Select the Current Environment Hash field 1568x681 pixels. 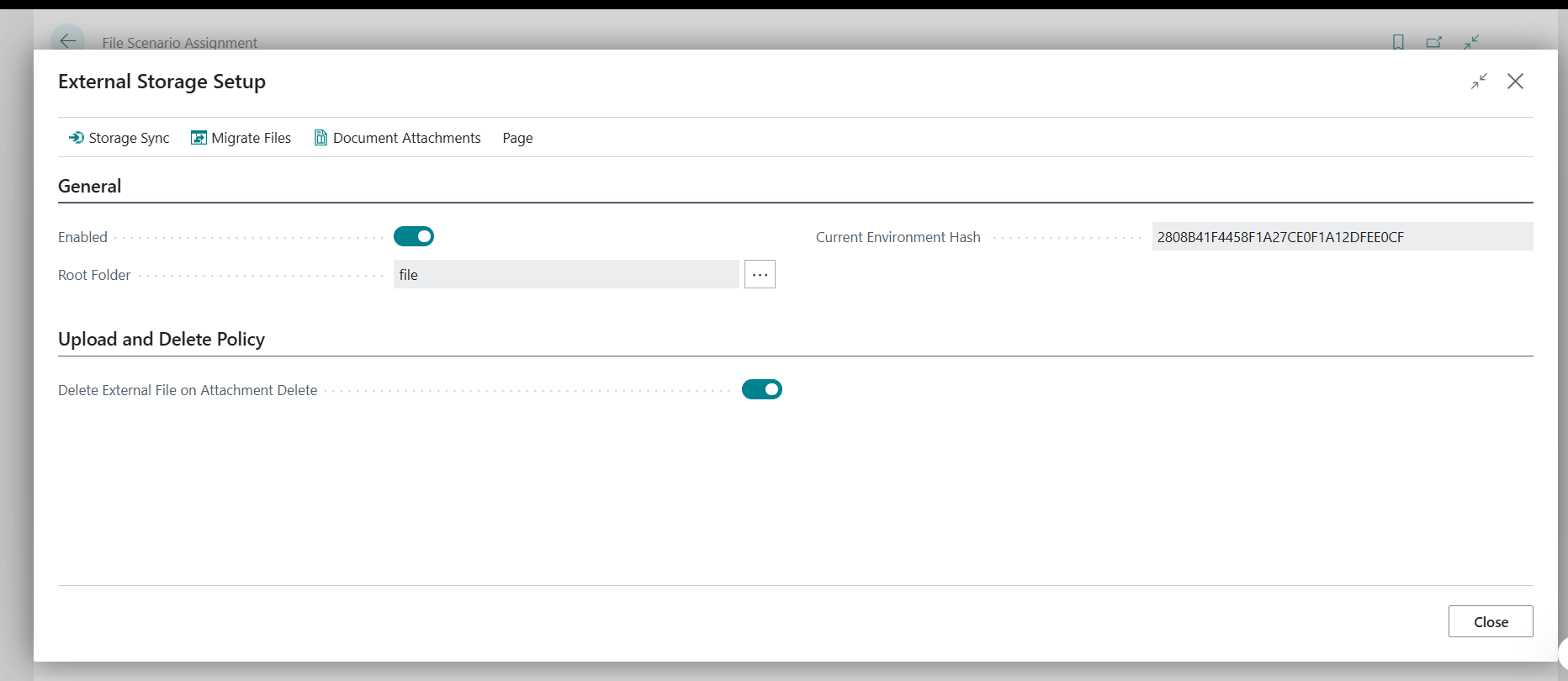(1343, 236)
